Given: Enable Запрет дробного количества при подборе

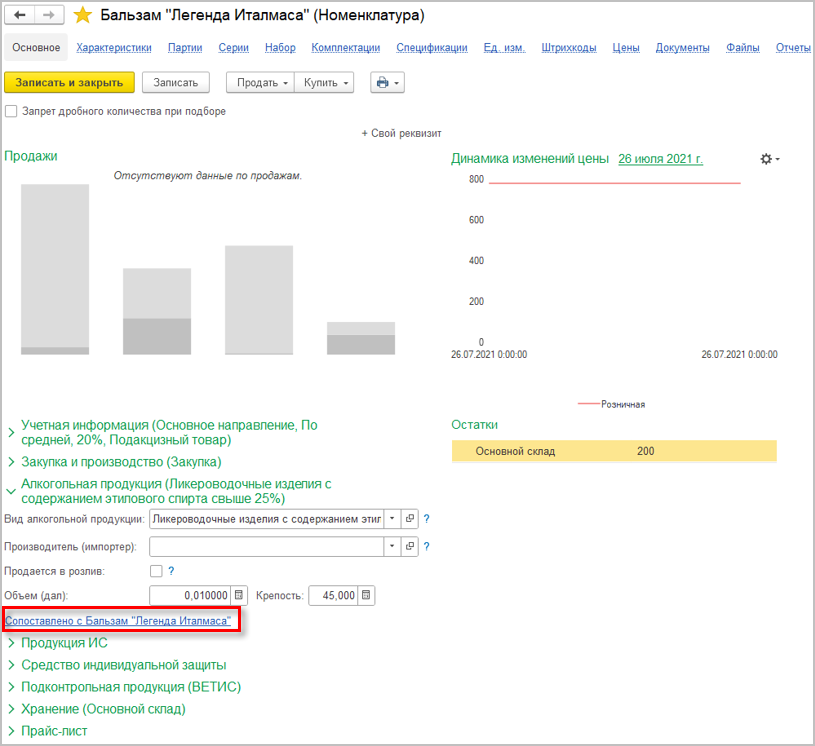Looking at the screenshot, I should 11,111.
